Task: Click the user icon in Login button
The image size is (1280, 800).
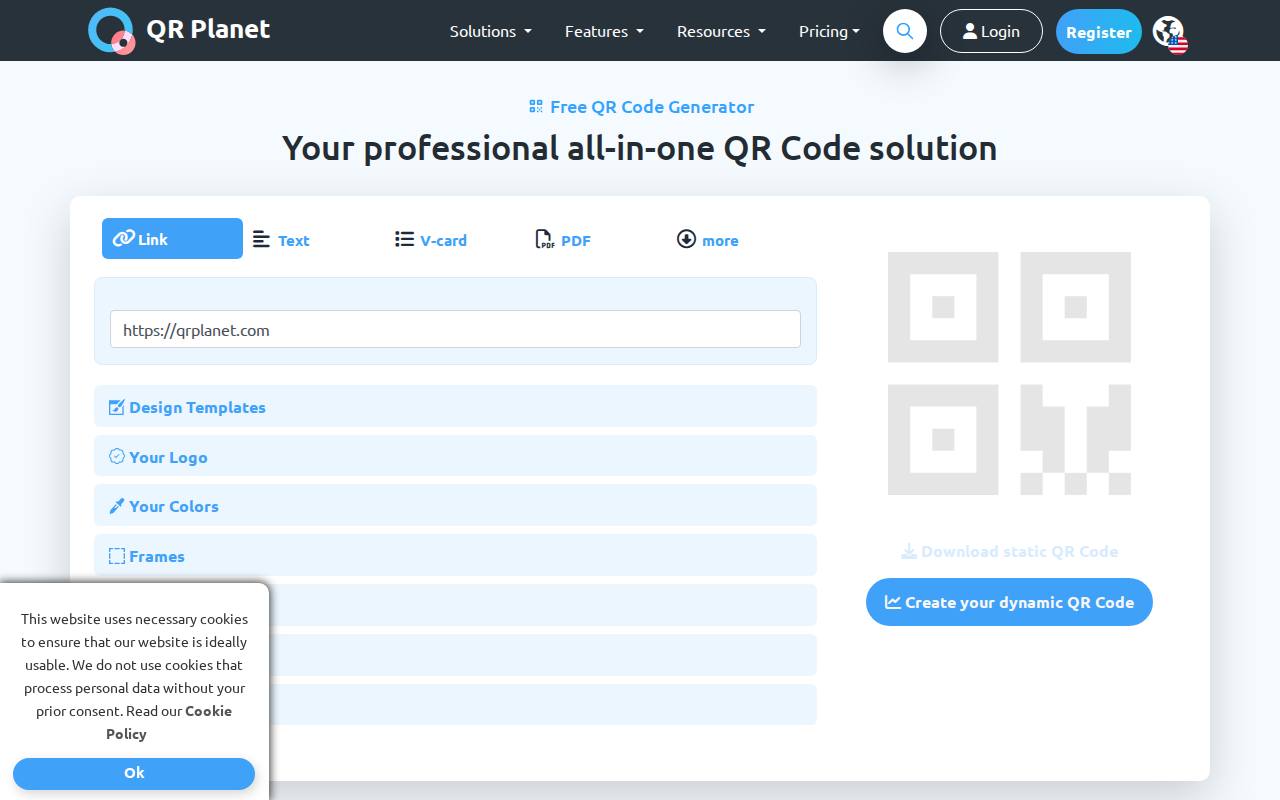Action: pos(969,32)
